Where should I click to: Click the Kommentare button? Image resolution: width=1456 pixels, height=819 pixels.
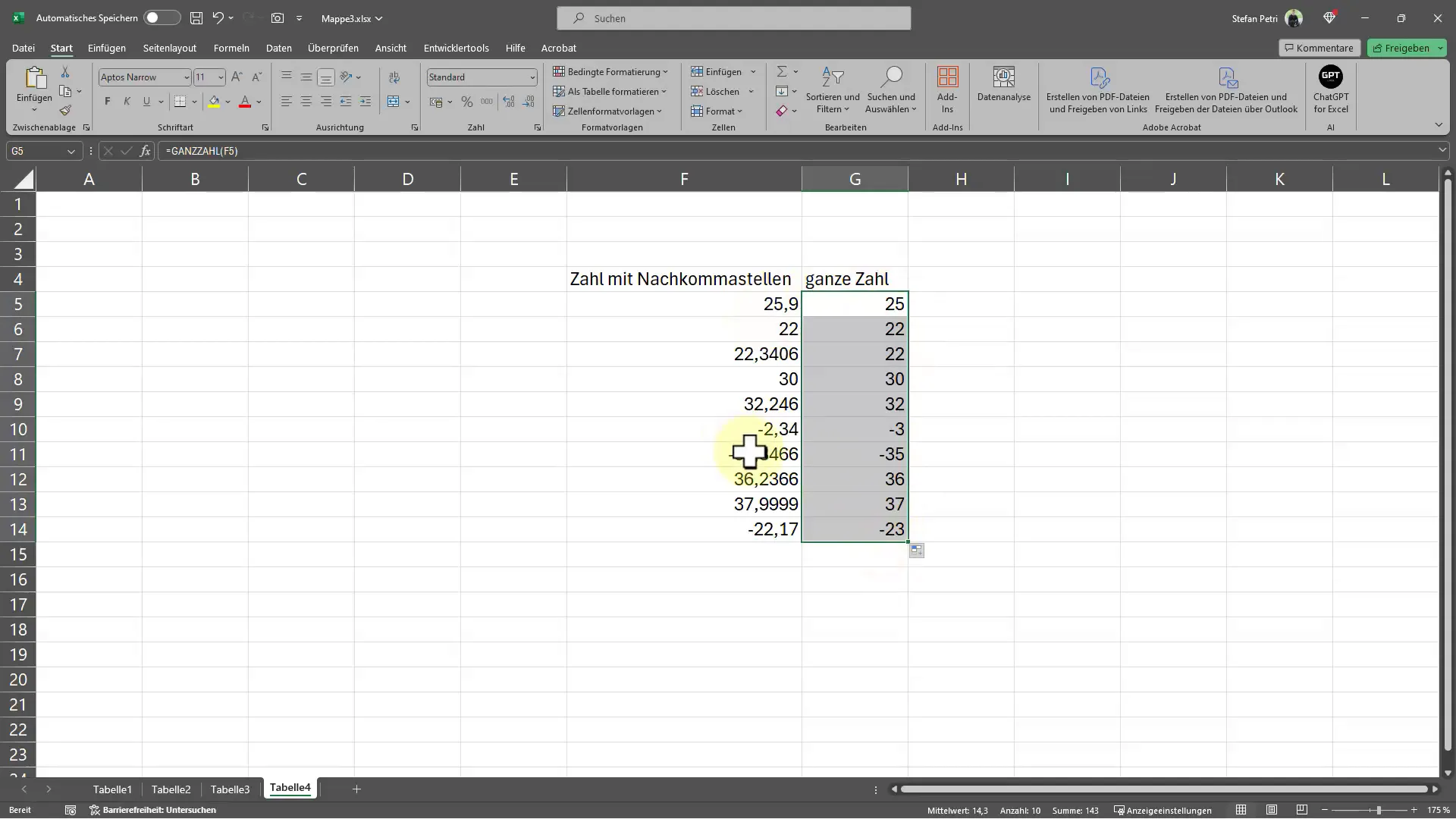coord(1319,47)
